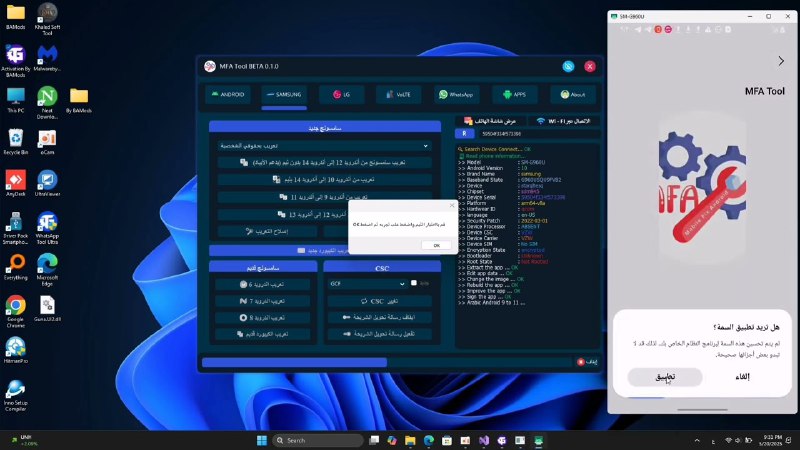The image size is (800, 450).
Task: Expand the Arabization dropdown under new Samsung
Action: click(x=324, y=146)
